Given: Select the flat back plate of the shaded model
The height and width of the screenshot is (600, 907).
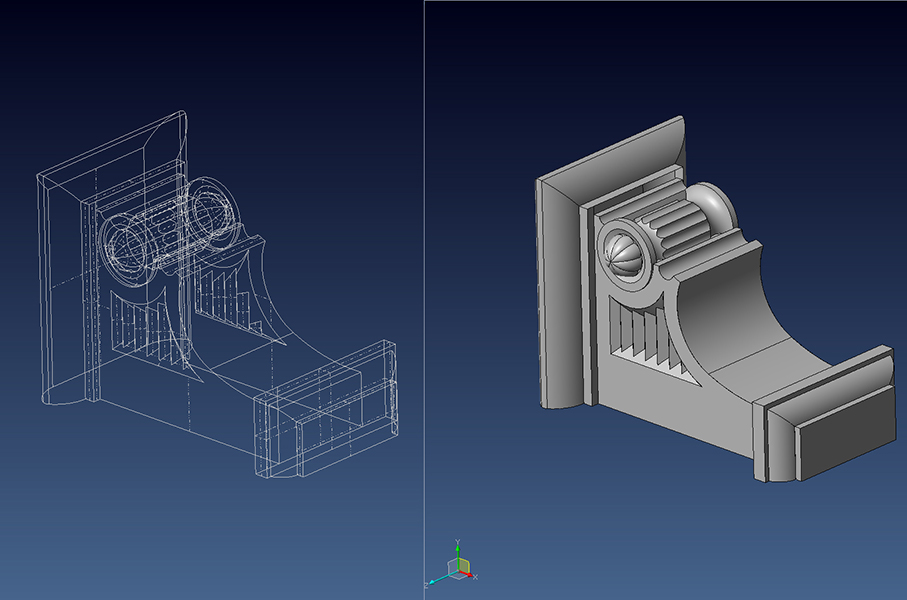Looking at the screenshot, I should [558, 300].
